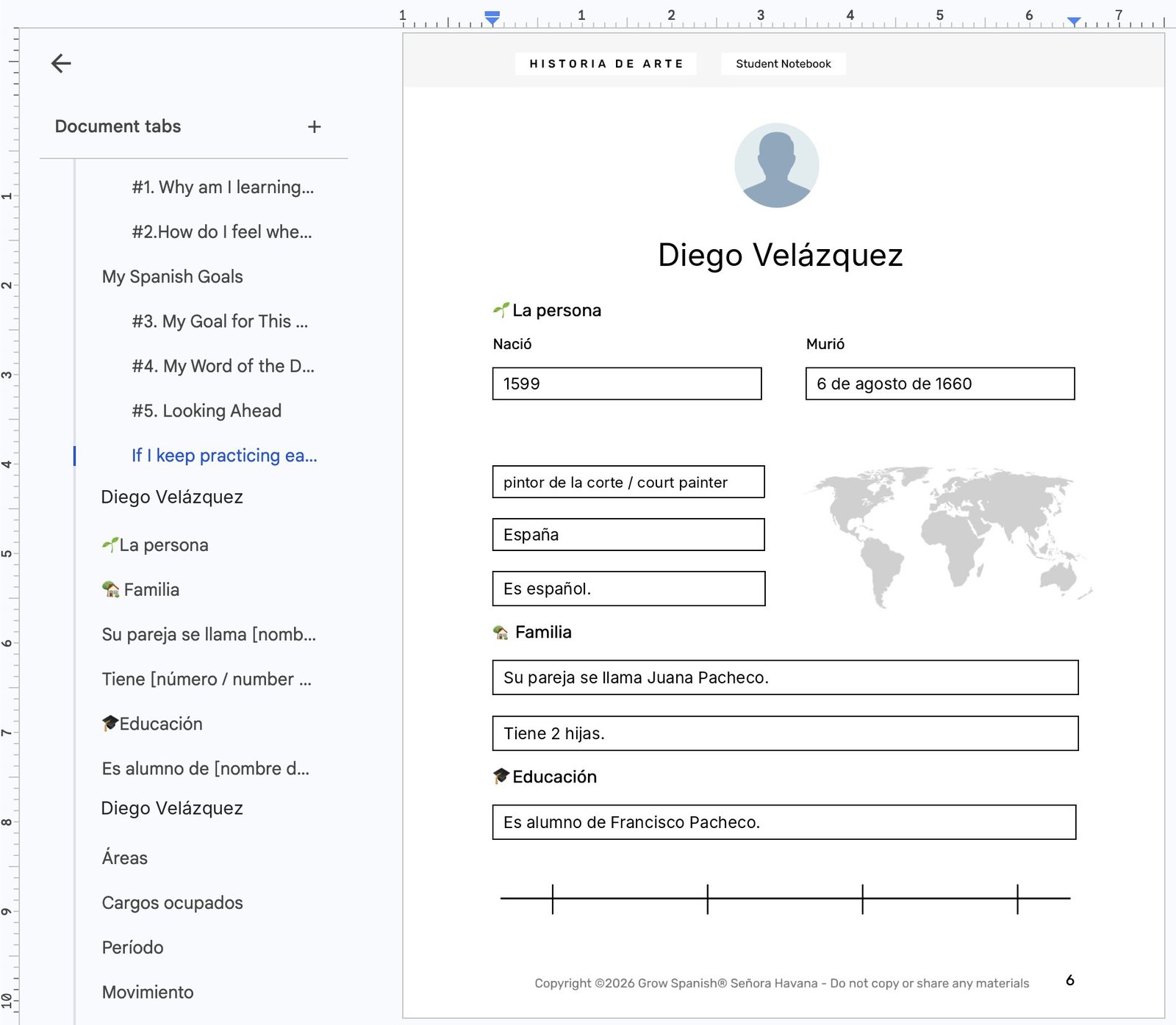Click the 'España' text box
The height and width of the screenshot is (1025, 1176).
(628, 535)
